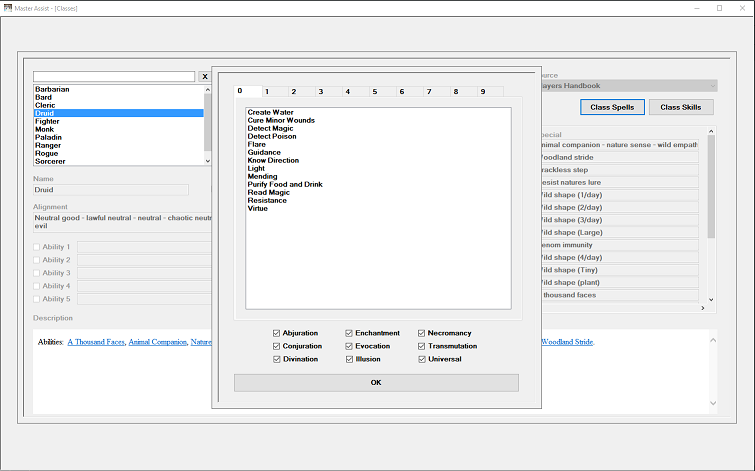755x471 pixels.
Task: Click the special abilities vertical scrollbar thumb
Action: tap(711, 186)
